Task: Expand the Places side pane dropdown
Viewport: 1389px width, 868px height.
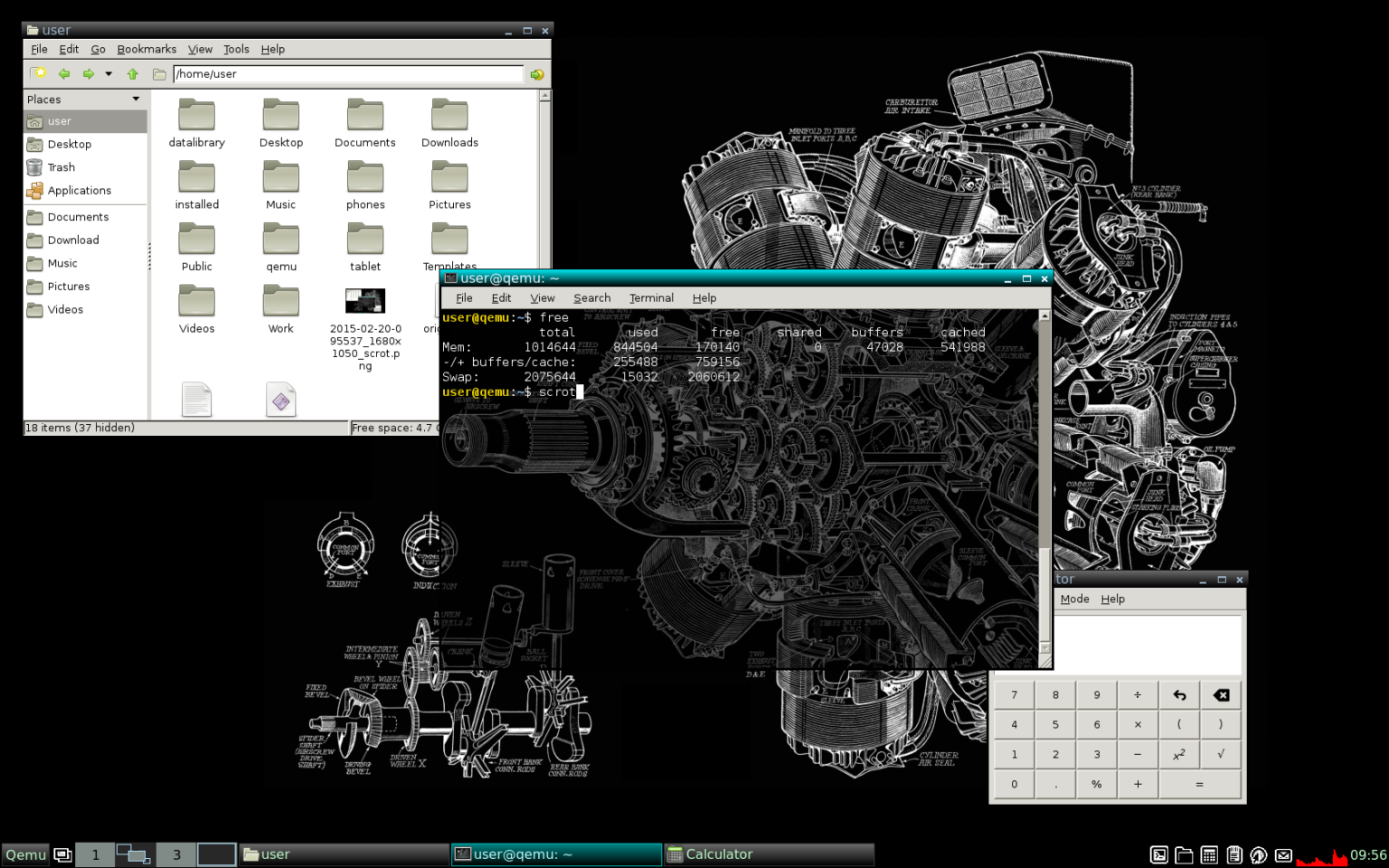Action: pos(137,99)
